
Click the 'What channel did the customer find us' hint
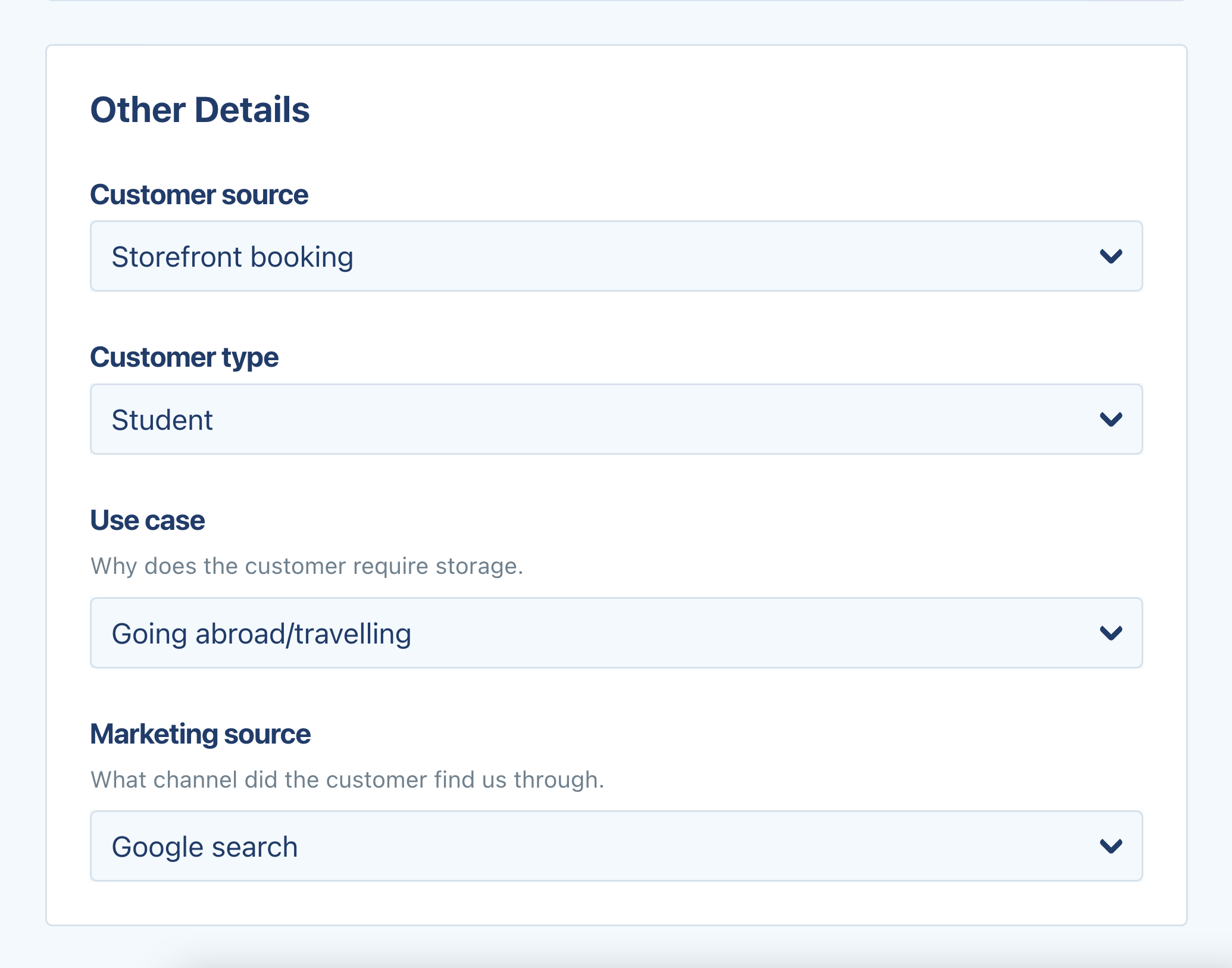(347, 780)
